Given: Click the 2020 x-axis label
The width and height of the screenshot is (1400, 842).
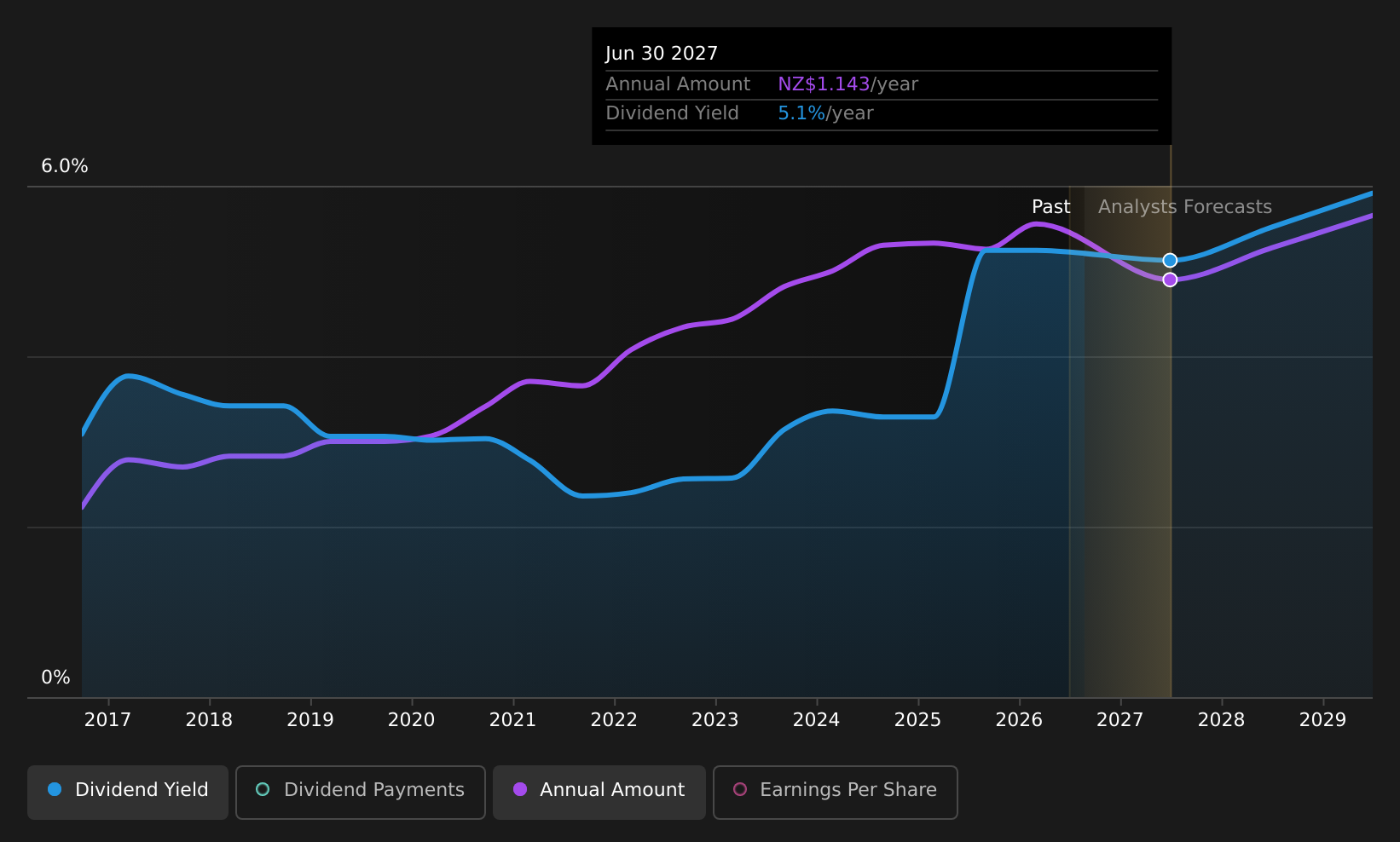Looking at the screenshot, I should click(x=412, y=720).
